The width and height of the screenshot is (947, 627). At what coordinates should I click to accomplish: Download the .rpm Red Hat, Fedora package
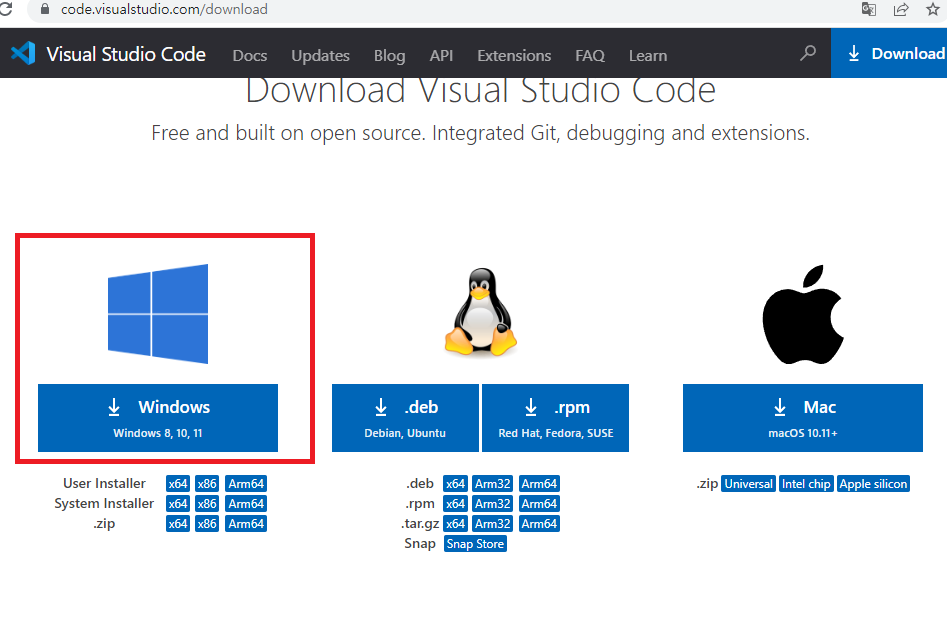pyautogui.click(x=556, y=418)
